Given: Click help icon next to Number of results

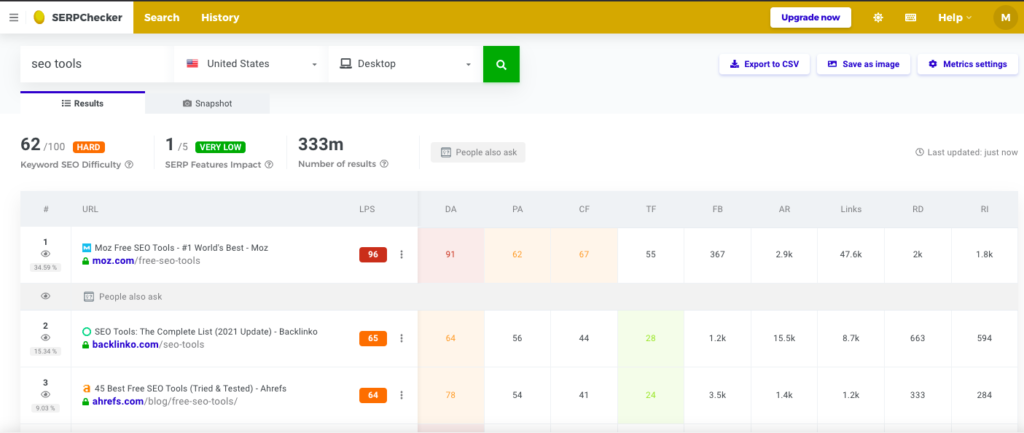Looking at the screenshot, I should pos(384,164).
